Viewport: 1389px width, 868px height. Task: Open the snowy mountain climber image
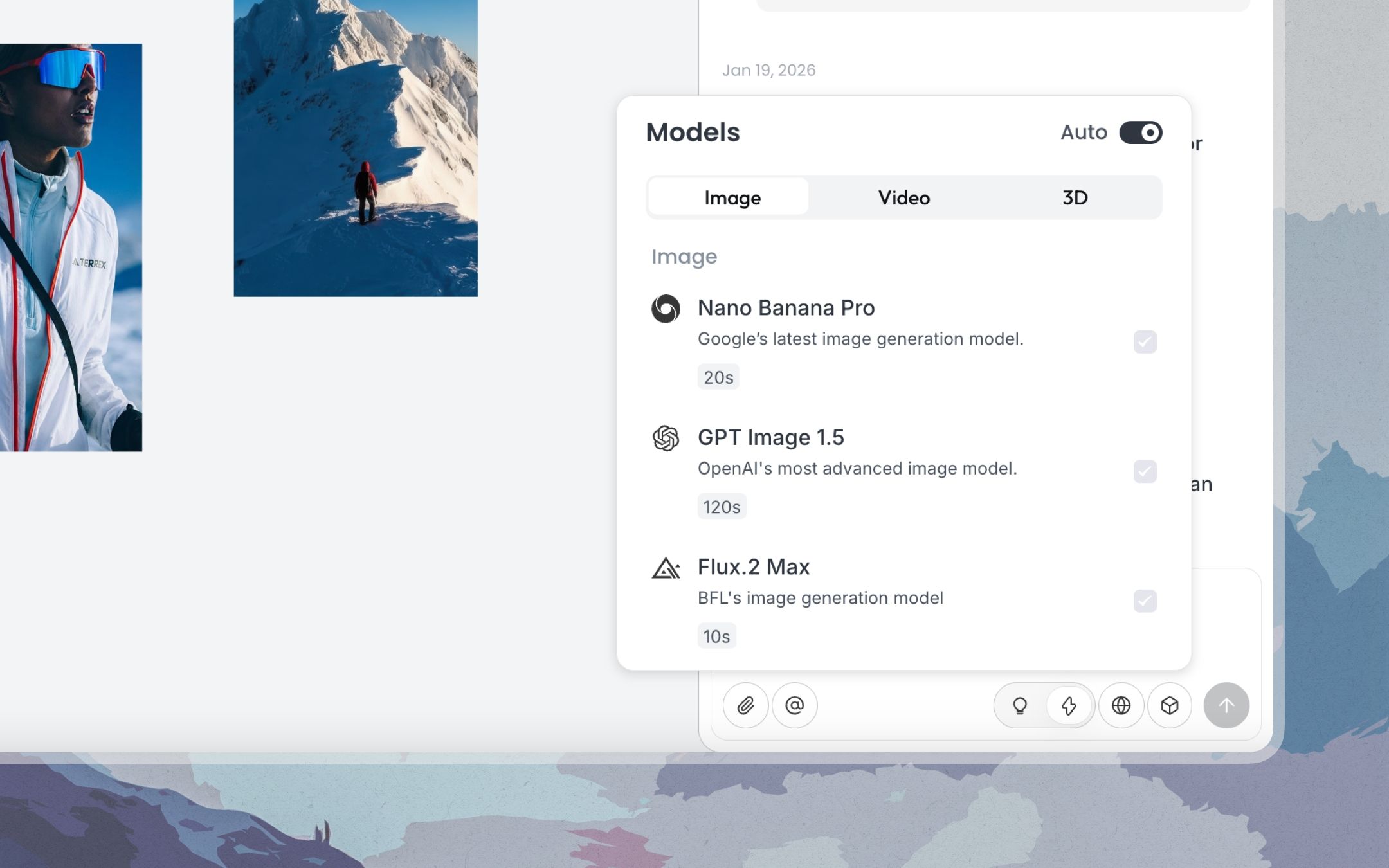tap(356, 148)
